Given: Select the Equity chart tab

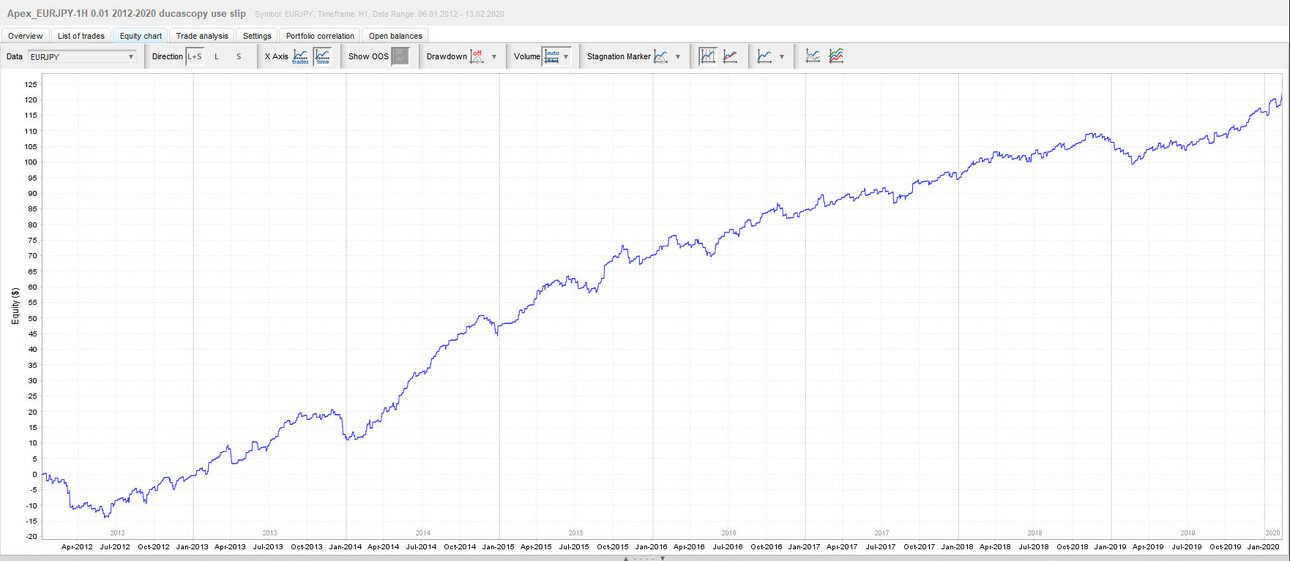Looking at the screenshot, I should (x=140, y=35).
